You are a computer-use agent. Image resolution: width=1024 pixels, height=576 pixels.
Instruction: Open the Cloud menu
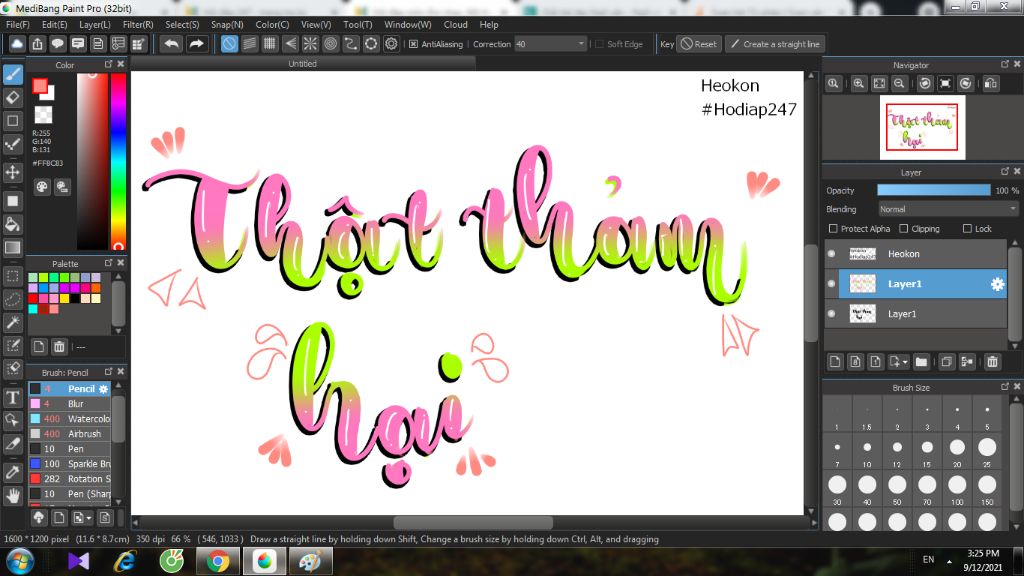(455, 24)
